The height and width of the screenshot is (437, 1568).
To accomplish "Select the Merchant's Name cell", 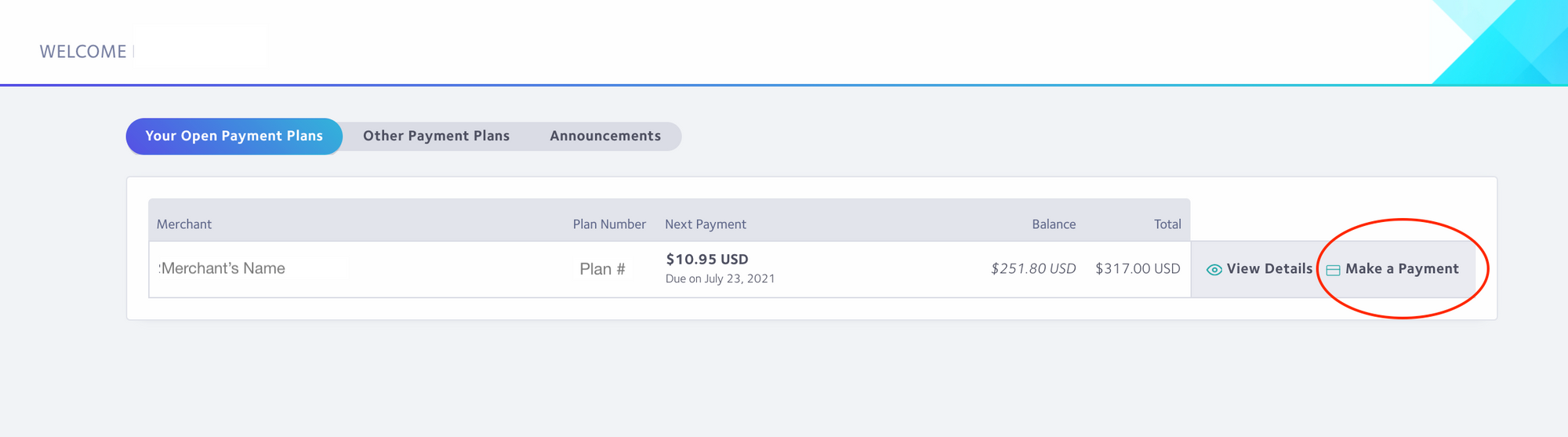I will point(223,268).
